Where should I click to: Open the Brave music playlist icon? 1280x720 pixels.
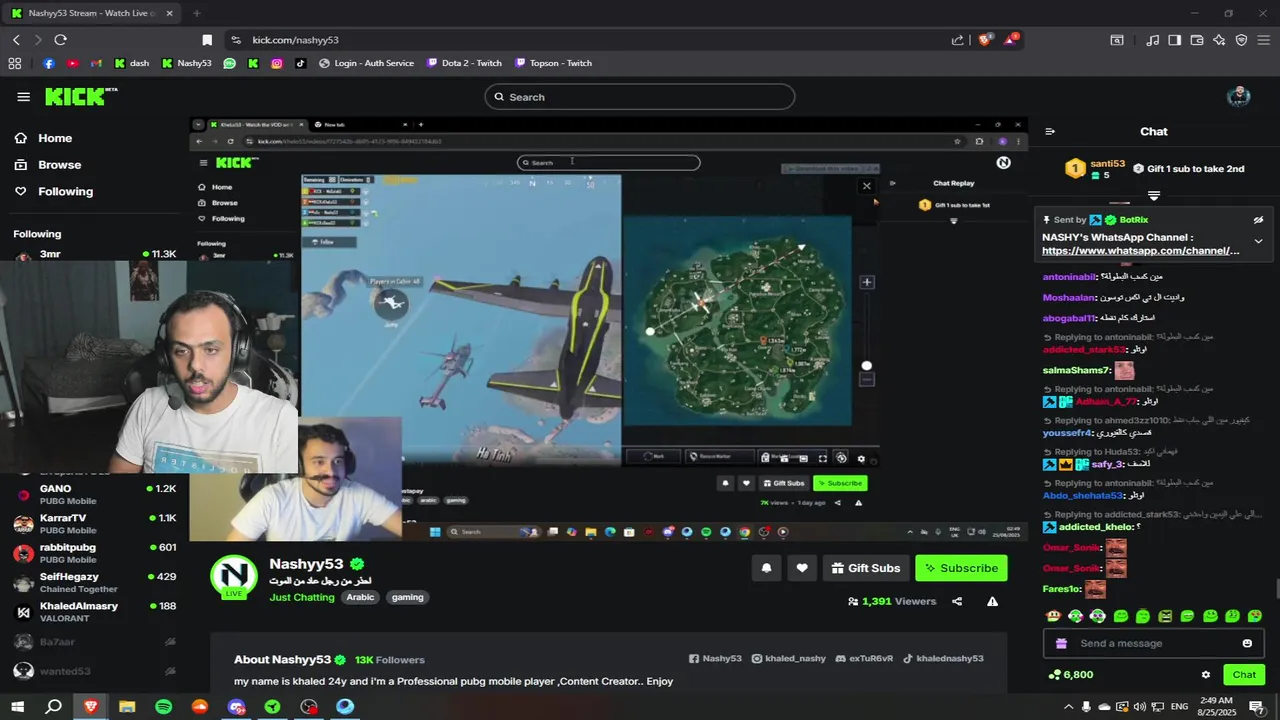click(x=1153, y=40)
